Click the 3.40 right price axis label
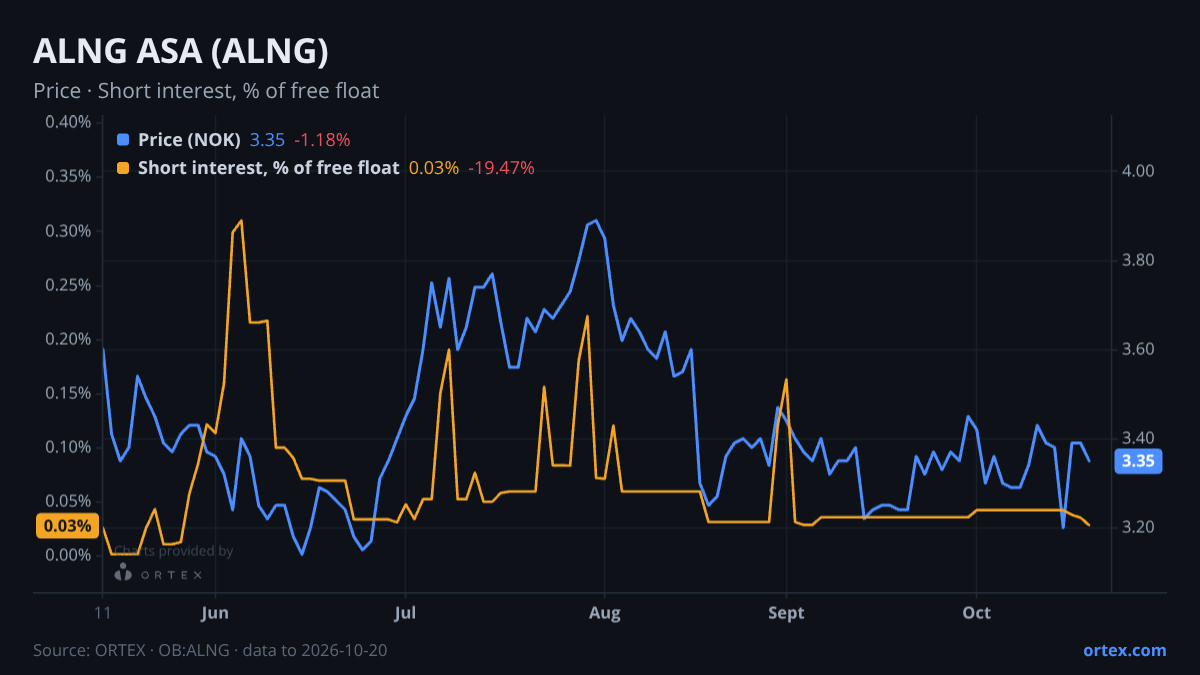1200x675 pixels. point(1139,438)
